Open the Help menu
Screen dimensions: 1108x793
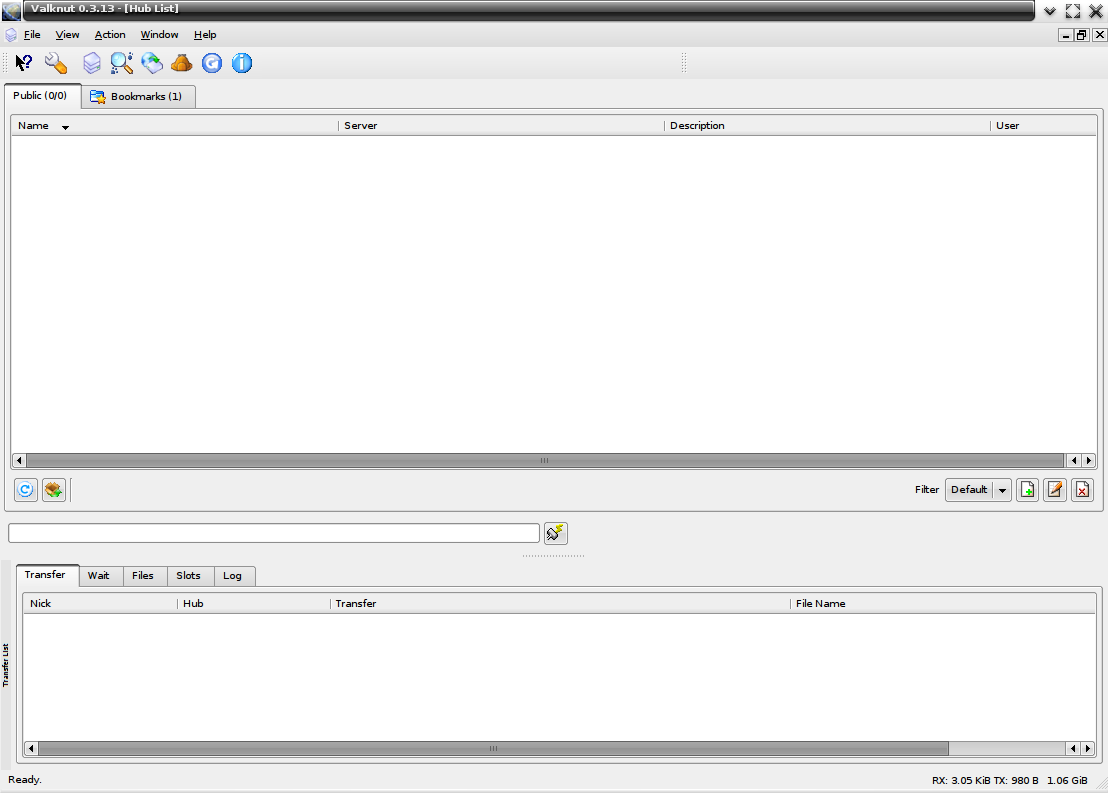[x=205, y=35]
